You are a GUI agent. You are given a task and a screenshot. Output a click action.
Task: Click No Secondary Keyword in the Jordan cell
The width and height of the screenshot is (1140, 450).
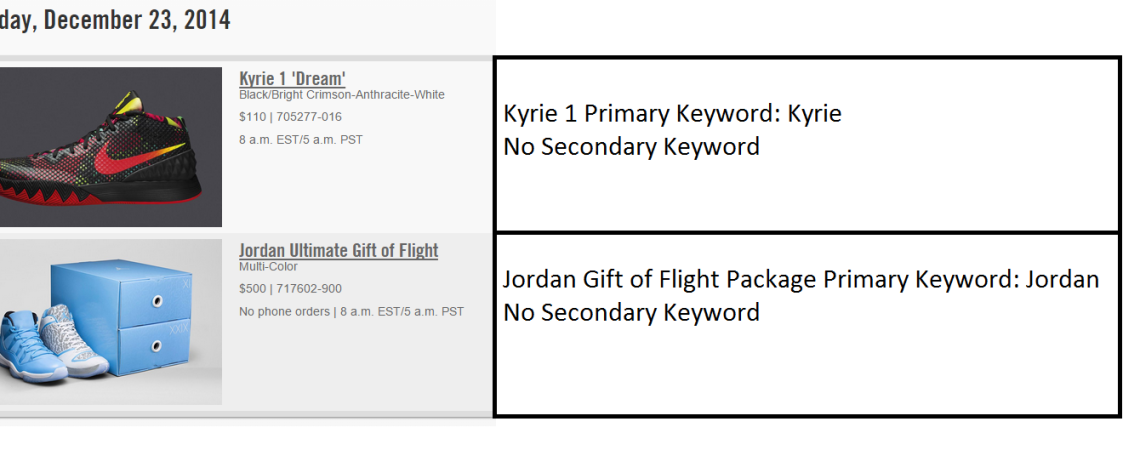coord(631,313)
